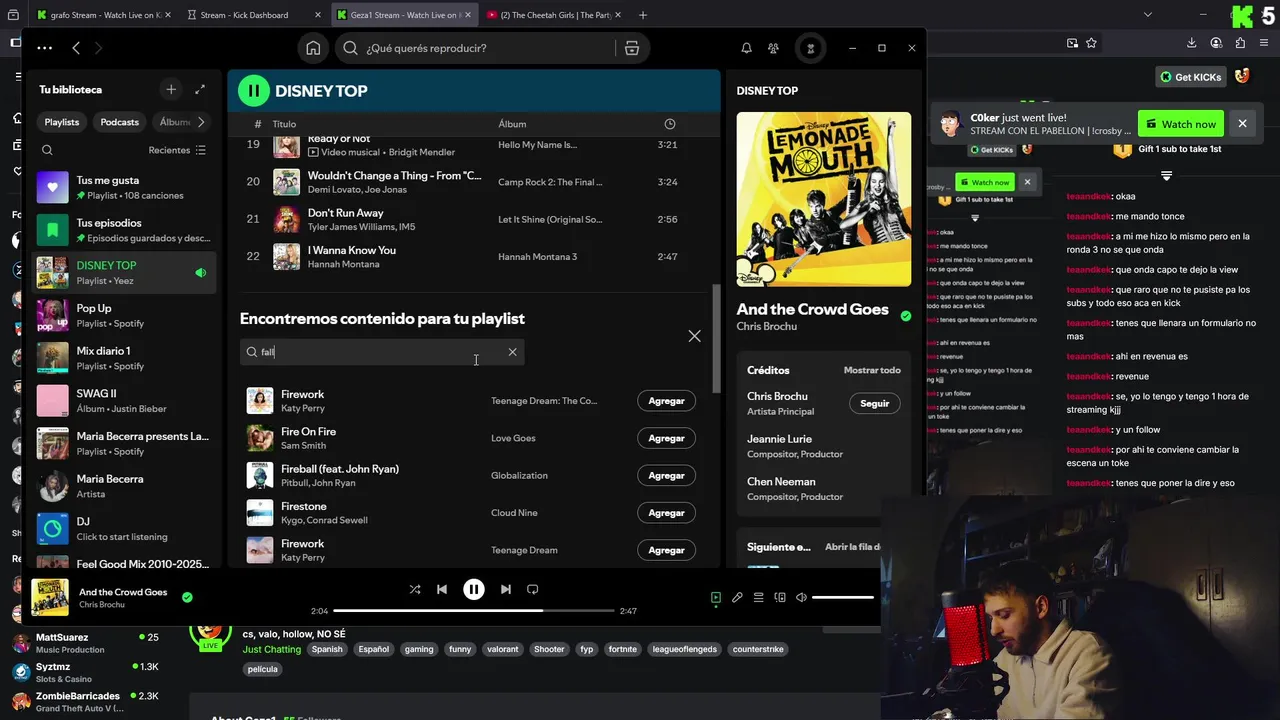Adjust the Spotify volume slider

pos(843,598)
